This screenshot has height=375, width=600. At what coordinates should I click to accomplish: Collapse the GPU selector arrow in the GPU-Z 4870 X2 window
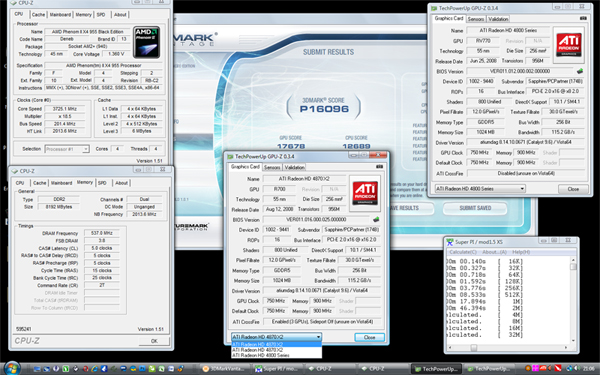pos(318,337)
